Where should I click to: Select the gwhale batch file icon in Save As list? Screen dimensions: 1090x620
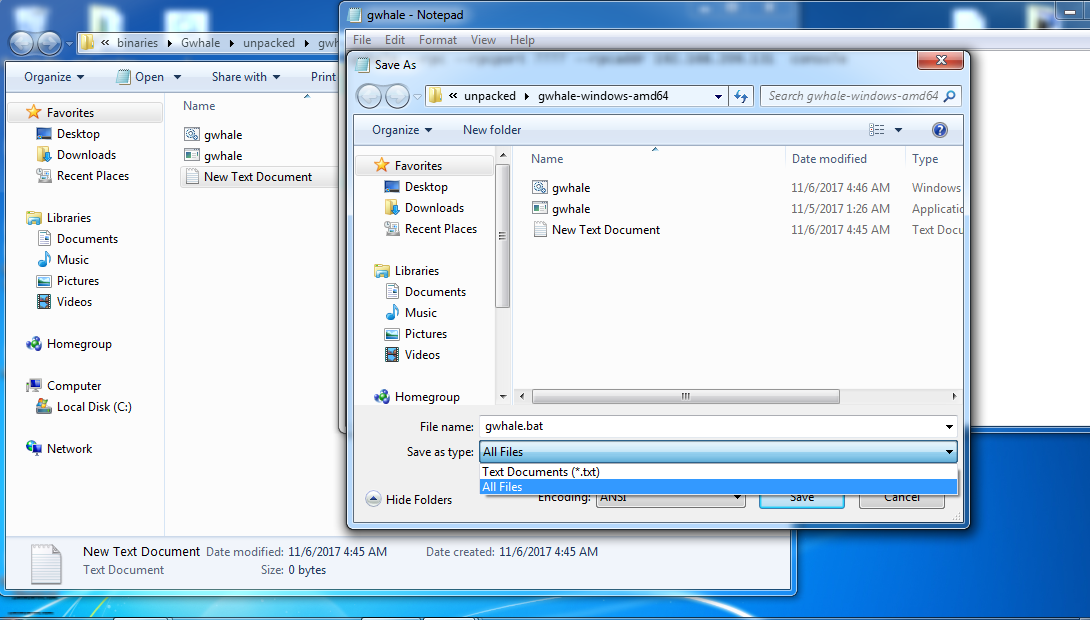(540, 188)
